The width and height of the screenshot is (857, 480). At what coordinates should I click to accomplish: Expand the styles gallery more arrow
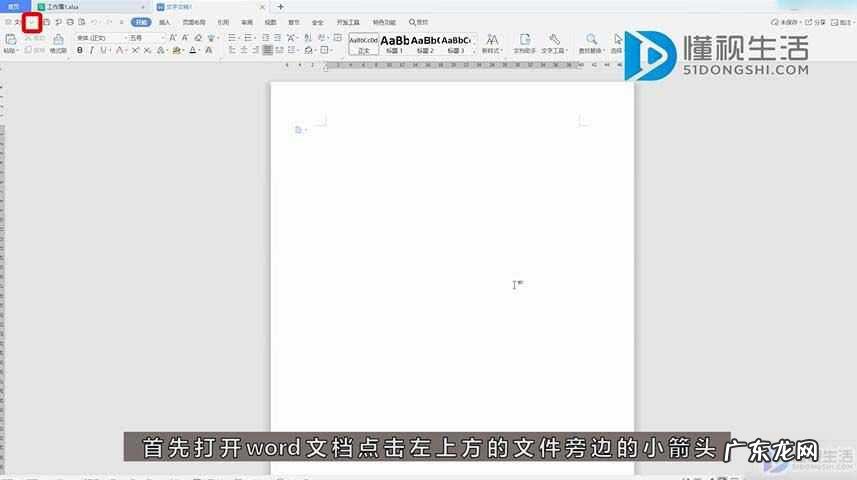click(x=474, y=50)
